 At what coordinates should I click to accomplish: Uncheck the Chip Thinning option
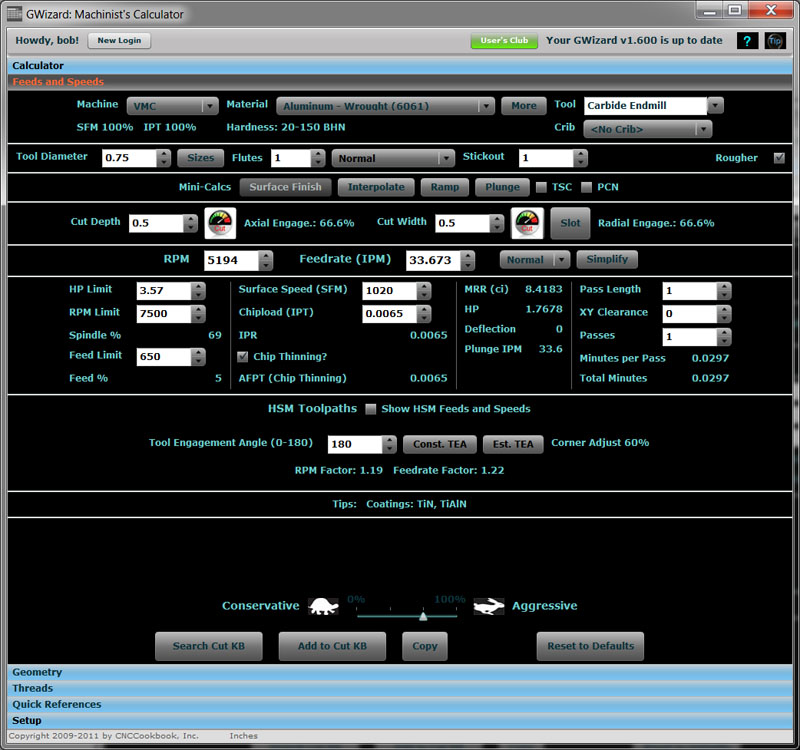click(241, 356)
